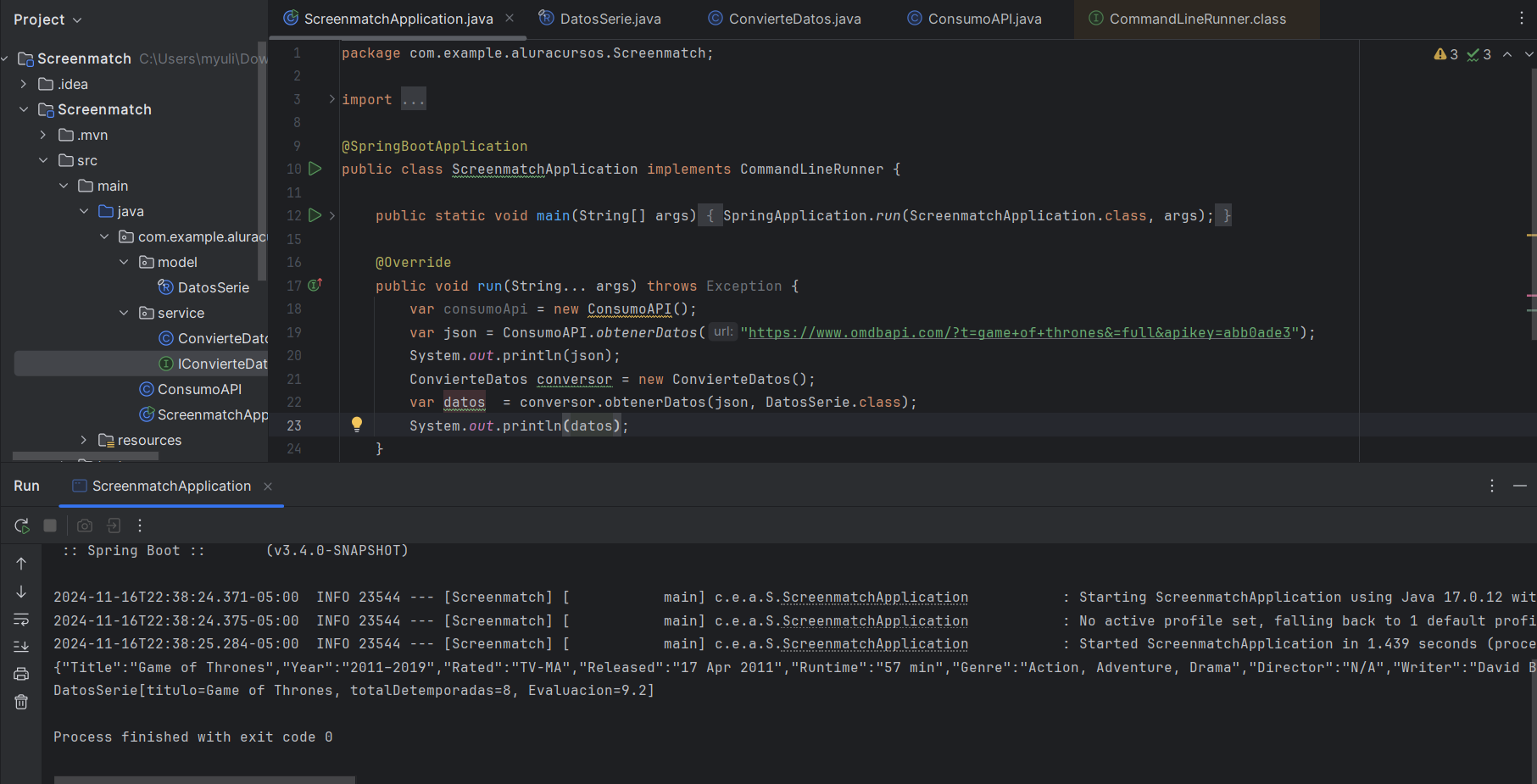
Task: Collapse the model package
Action: point(124,262)
